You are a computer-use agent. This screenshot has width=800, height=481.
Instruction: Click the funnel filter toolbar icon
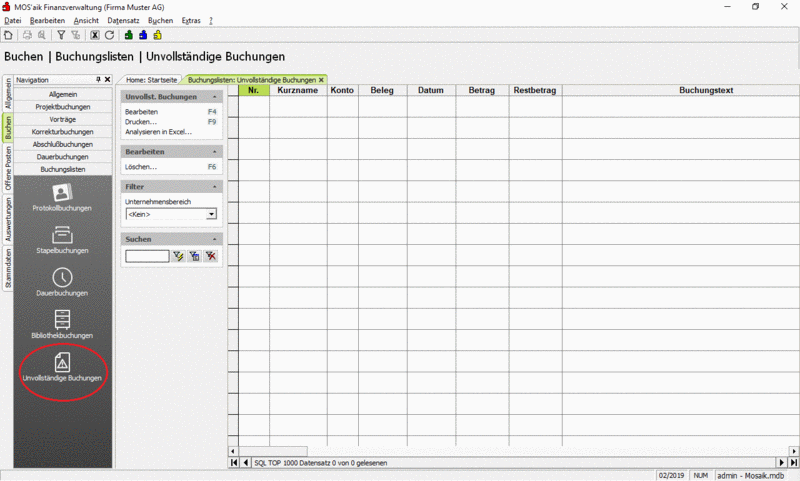coord(61,35)
